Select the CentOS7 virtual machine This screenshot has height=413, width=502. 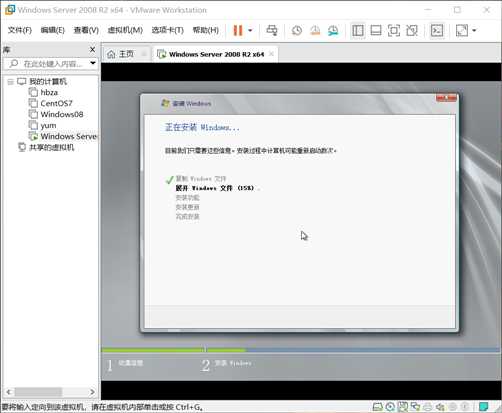(56, 103)
